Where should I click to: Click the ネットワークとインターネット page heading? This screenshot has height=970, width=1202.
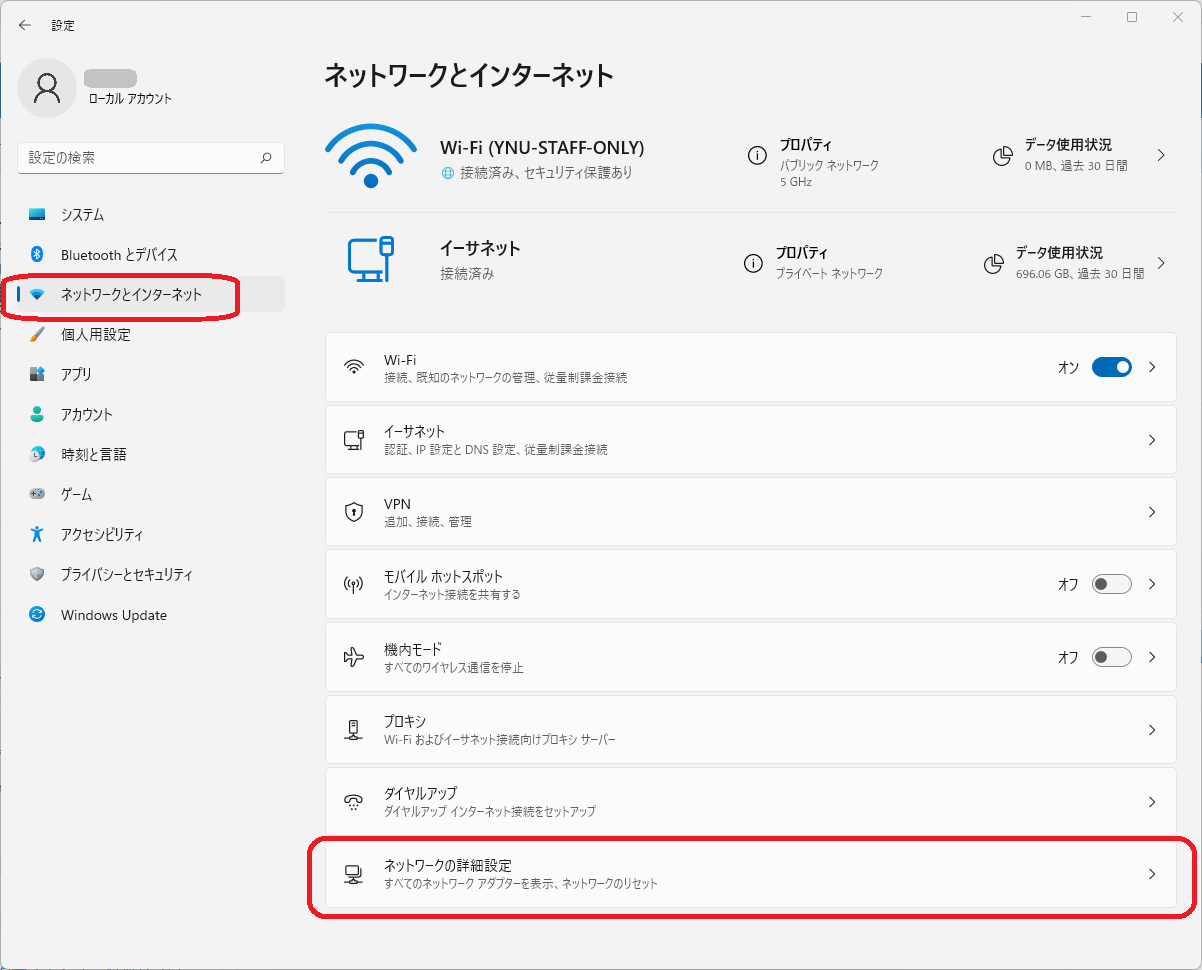[x=469, y=75]
